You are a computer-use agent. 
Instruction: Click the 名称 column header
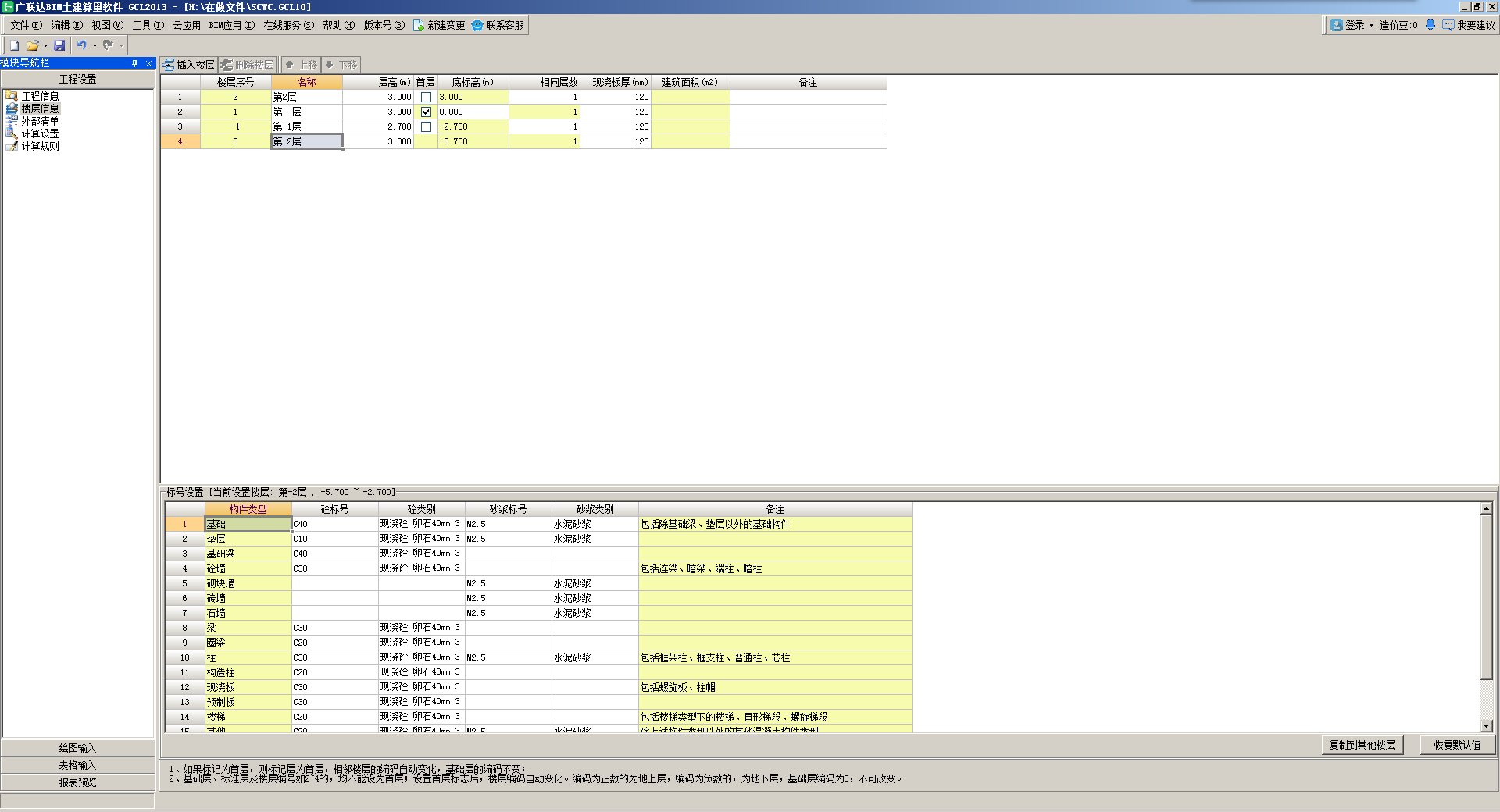(x=306, y=82)
